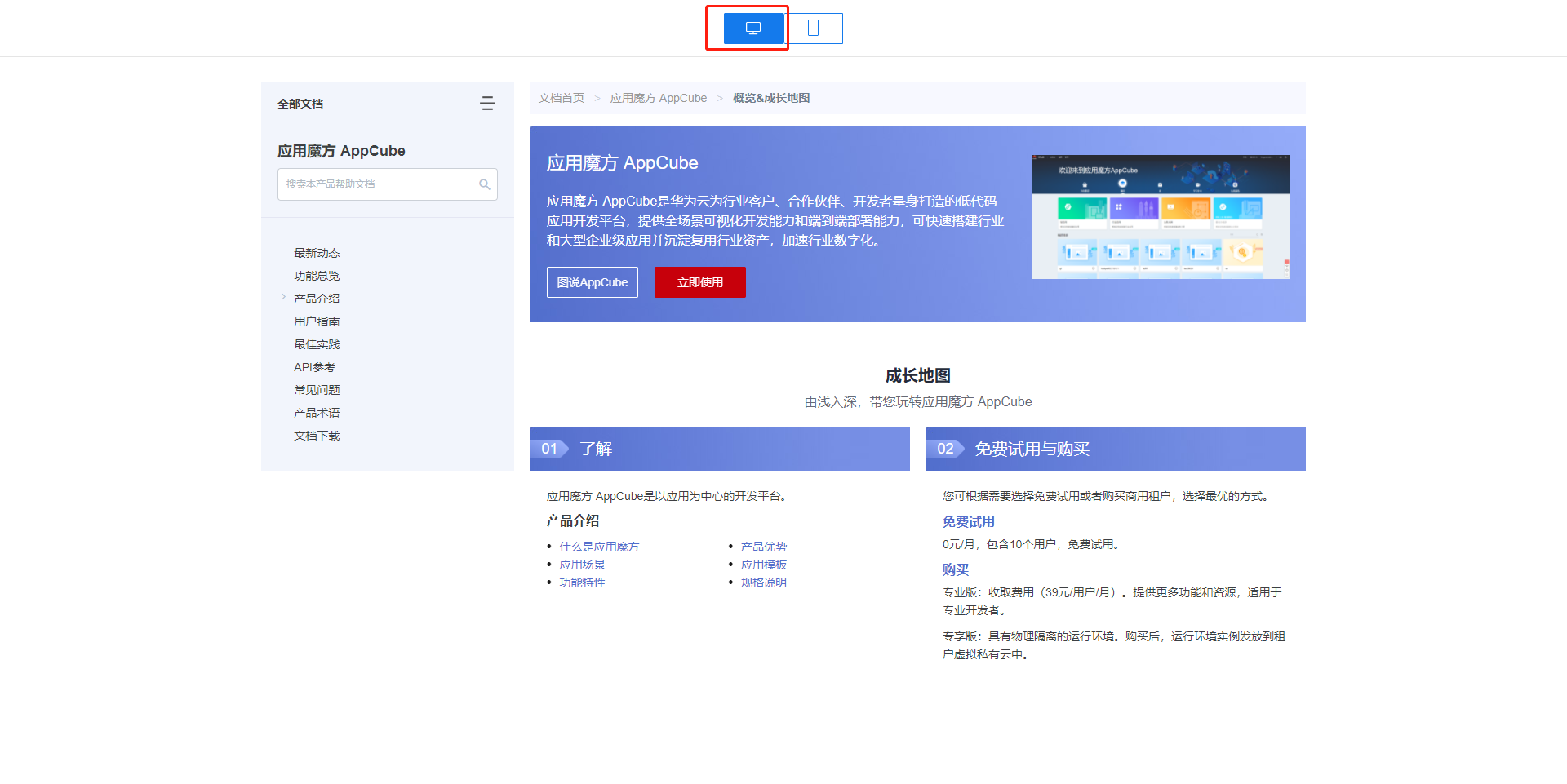Click the 概览&成长地图 breadcrumb text
The height and width of the screenshot is (784, 1567).
click(771, 98)
